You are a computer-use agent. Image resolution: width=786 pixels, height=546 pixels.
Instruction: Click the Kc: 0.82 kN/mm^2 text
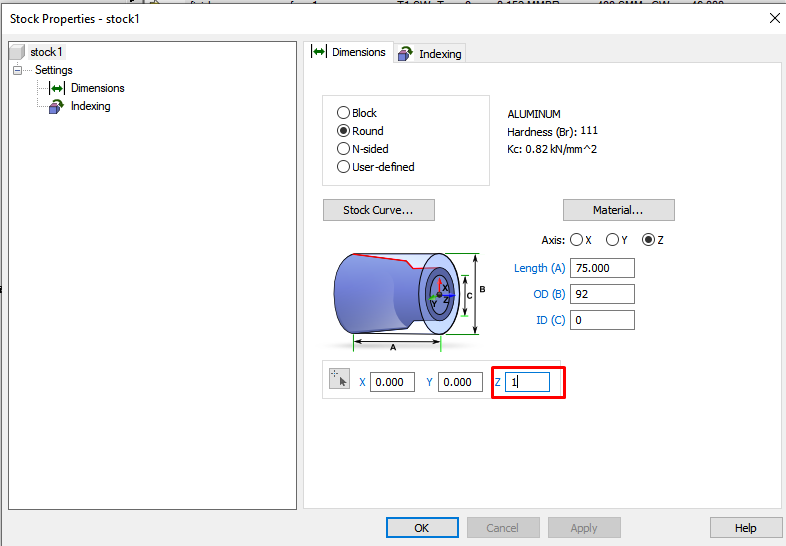pos(552,149)
